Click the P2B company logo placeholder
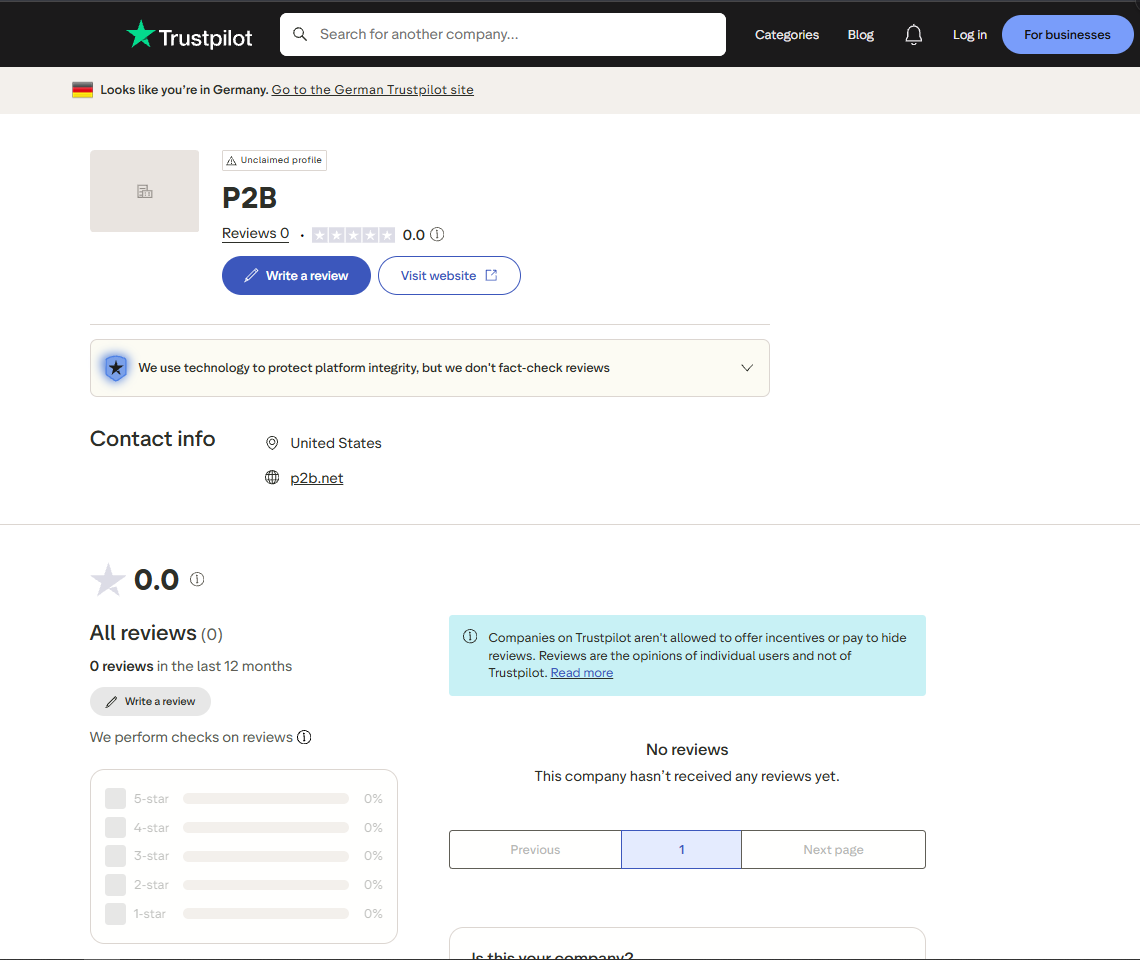 tap(144, 191)
